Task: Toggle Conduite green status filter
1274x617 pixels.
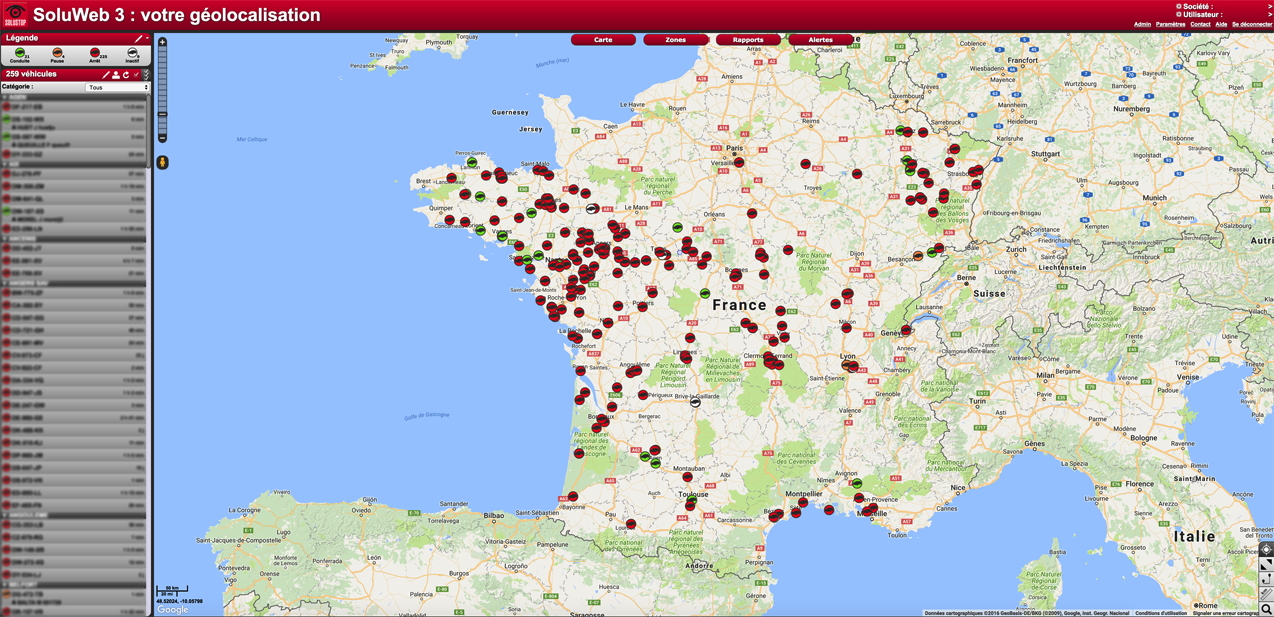Action: tap(20, 54)
